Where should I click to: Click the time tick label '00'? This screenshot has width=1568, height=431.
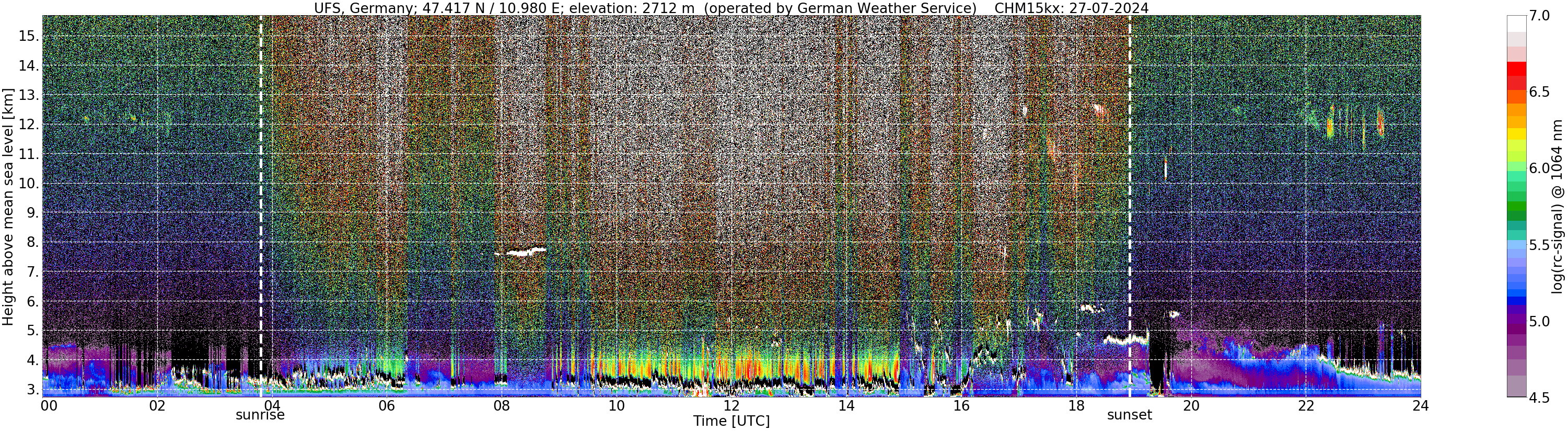point(49,406)
